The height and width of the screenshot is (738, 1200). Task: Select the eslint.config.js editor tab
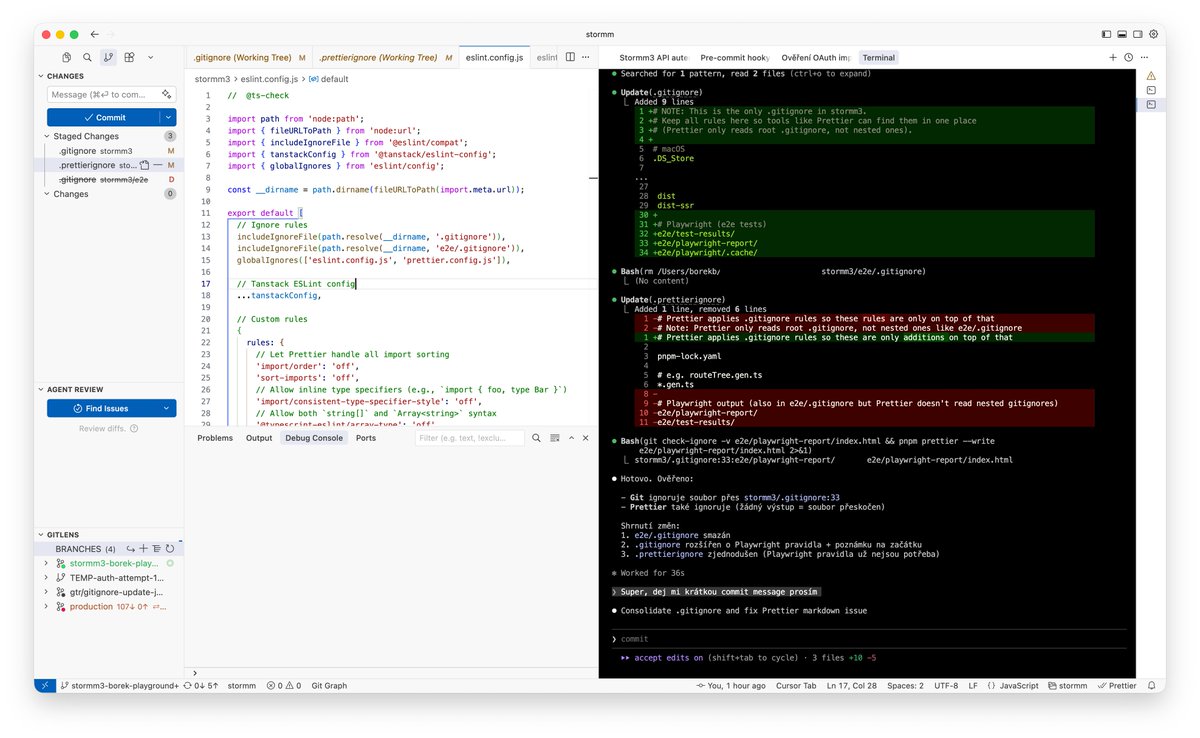[x=494, y=58]
